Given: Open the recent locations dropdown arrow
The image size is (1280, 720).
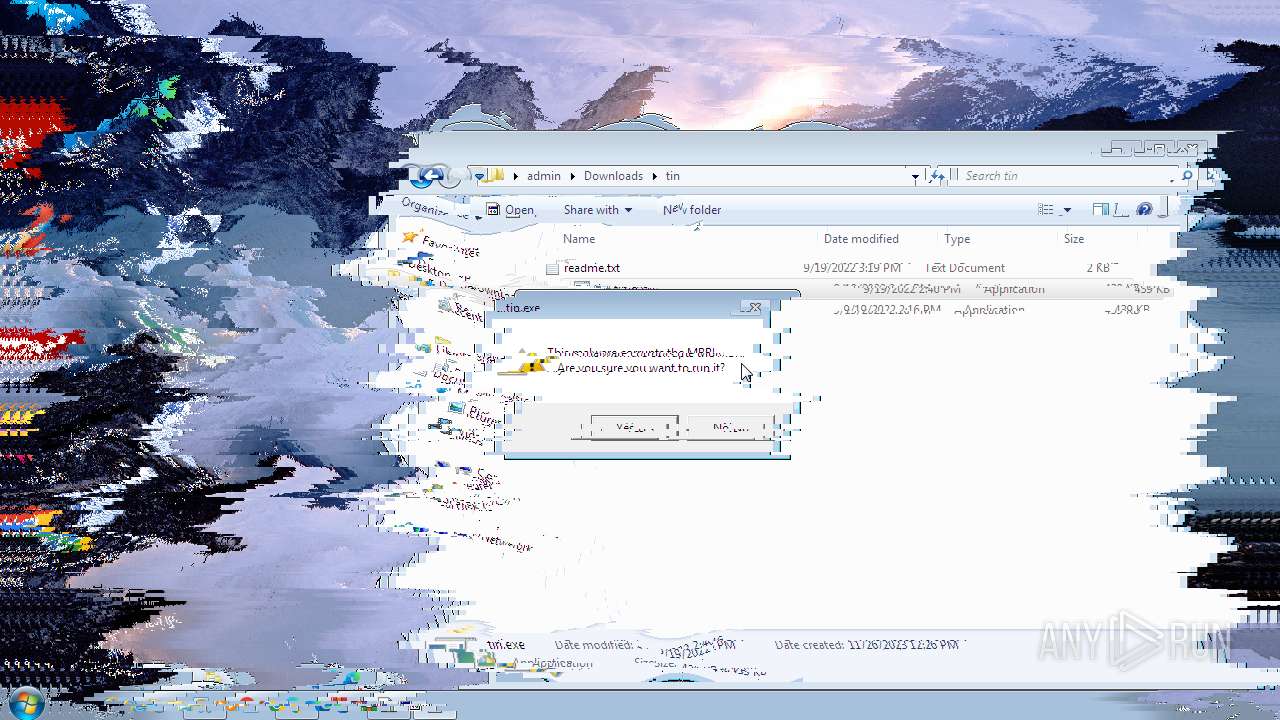Looking at the screenshot, I should 479,176.
